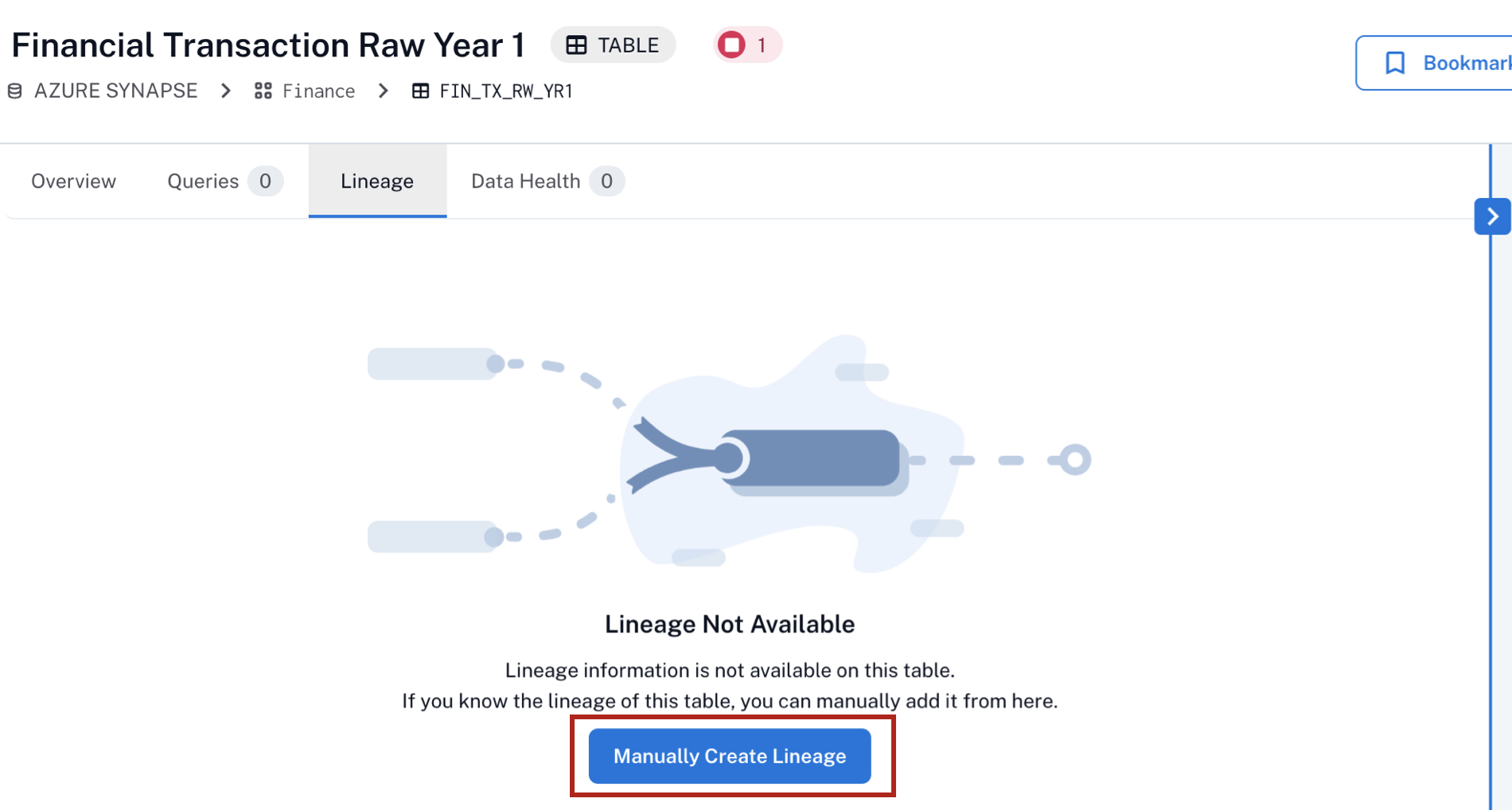Image resolution: width=1512 pixels, height=810 pixels.
Task: Click the Manually Create Lineage button
Action: tap(730, 756)
